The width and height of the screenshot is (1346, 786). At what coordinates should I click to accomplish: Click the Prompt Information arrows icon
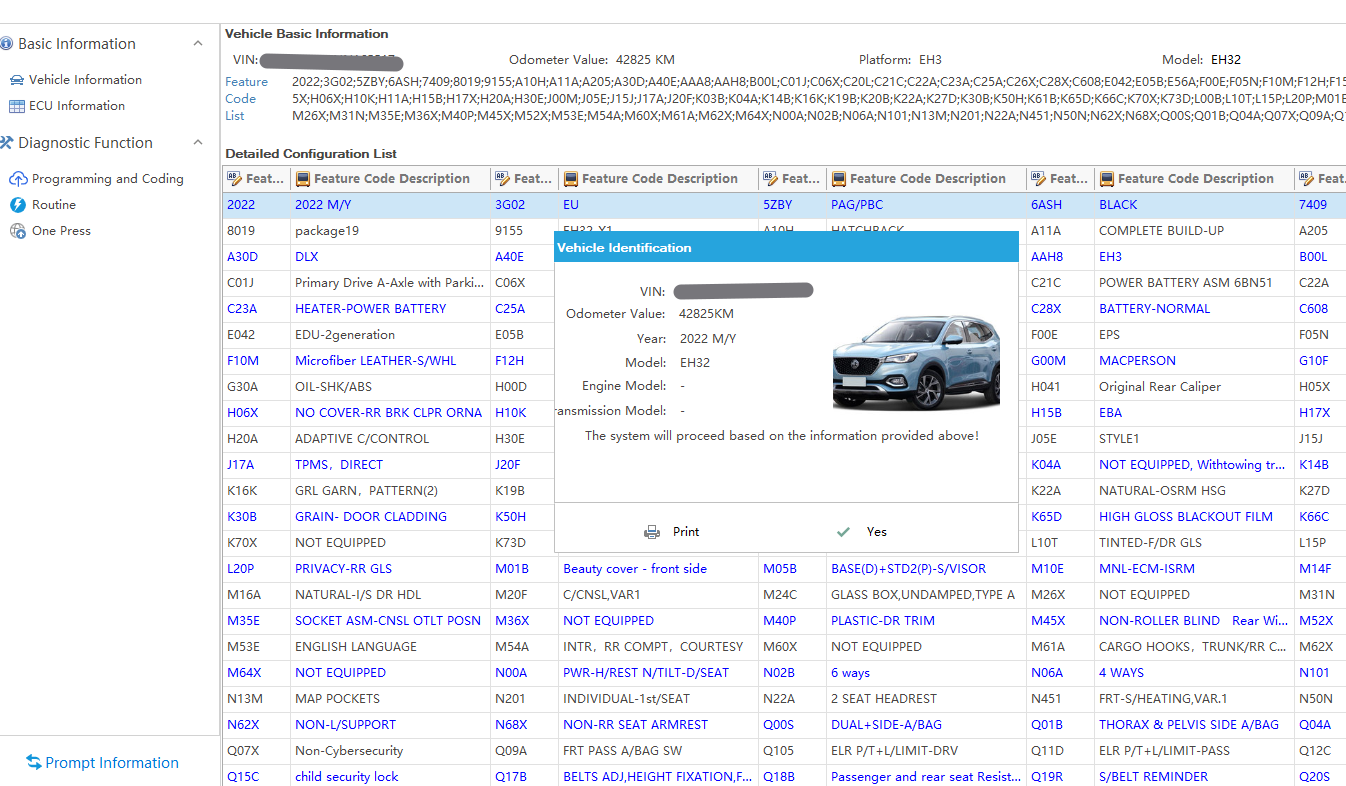[x=33, y=763]
